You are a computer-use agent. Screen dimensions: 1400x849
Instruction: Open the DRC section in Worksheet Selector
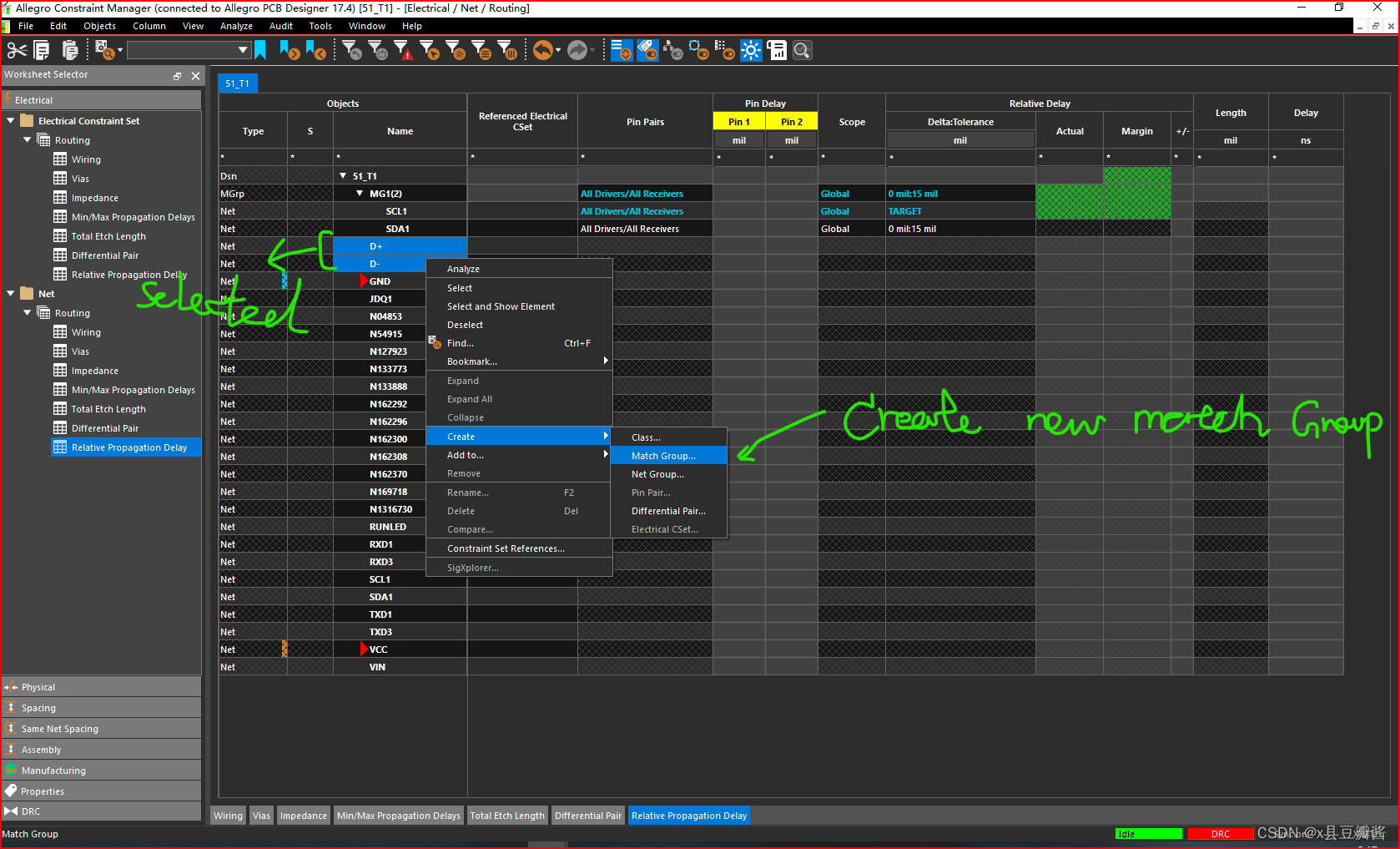[102, 811]
